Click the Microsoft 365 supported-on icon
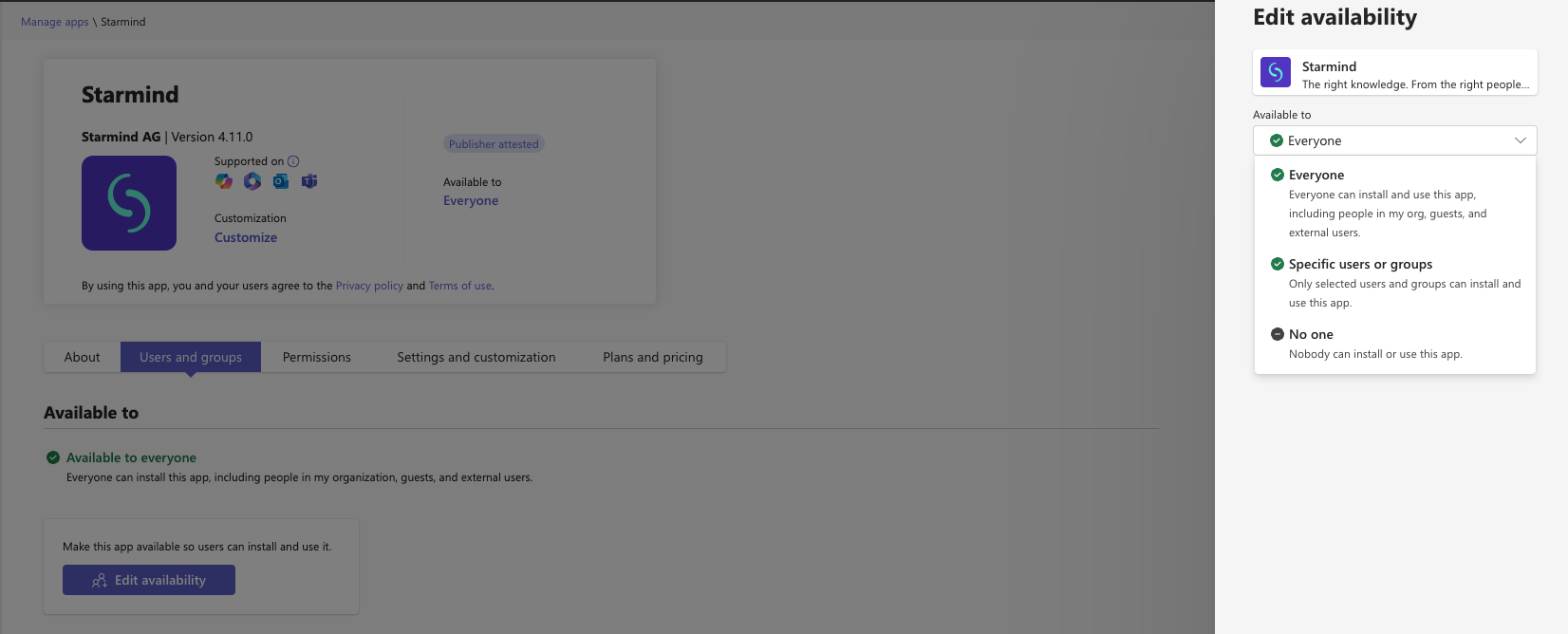The height and width of the screenshot is (634, 1568). (x=252, y=181)
